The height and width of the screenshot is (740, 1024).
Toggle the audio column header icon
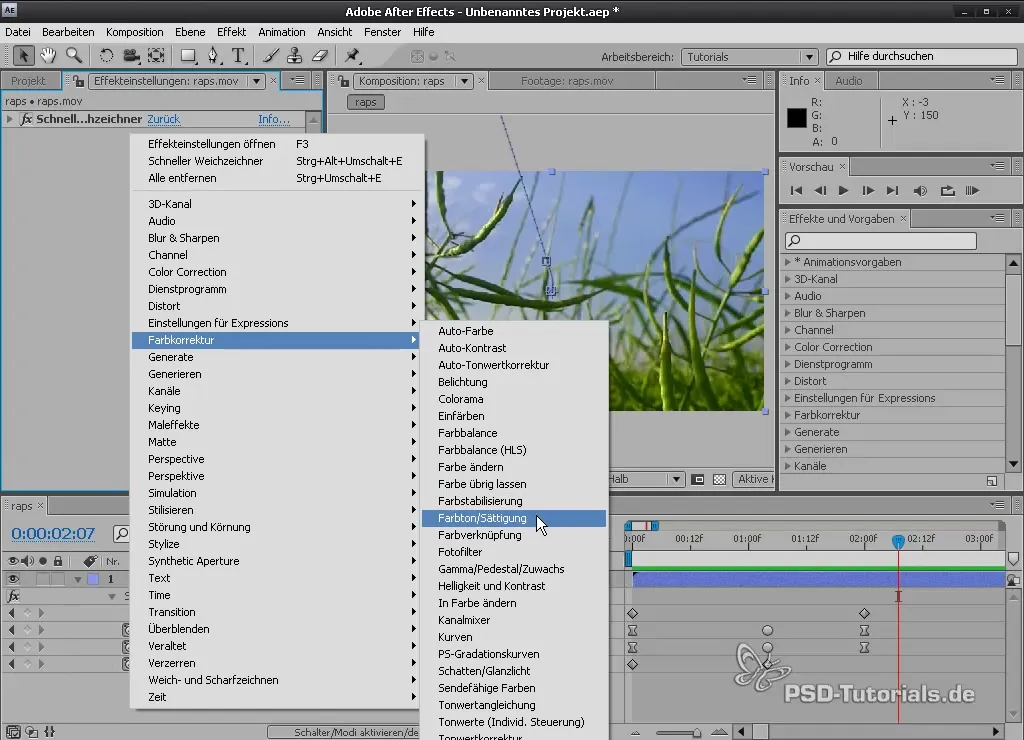click(x=27, y=561)
